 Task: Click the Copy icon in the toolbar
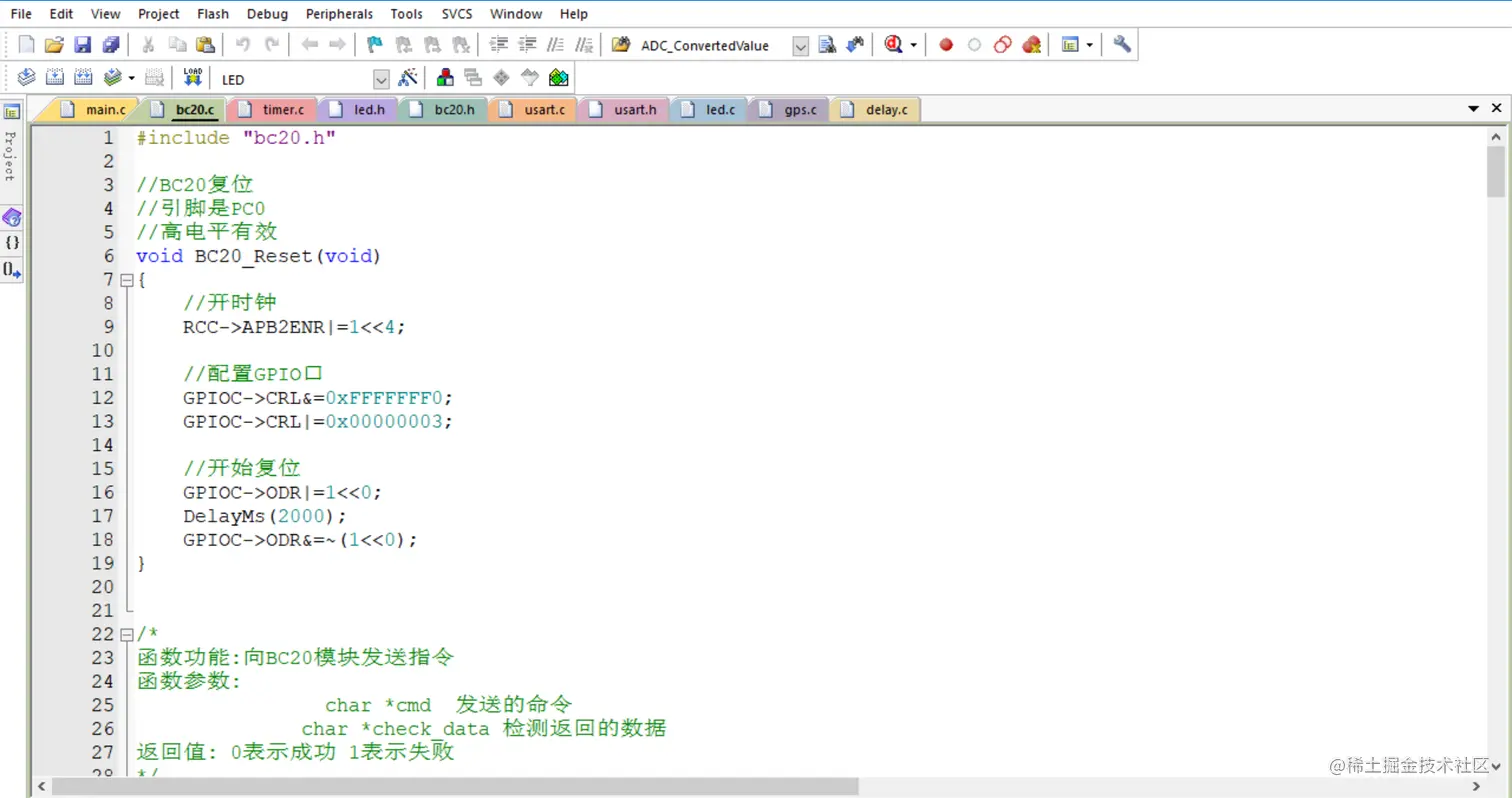pyautogui.click(x=177, y=45)
